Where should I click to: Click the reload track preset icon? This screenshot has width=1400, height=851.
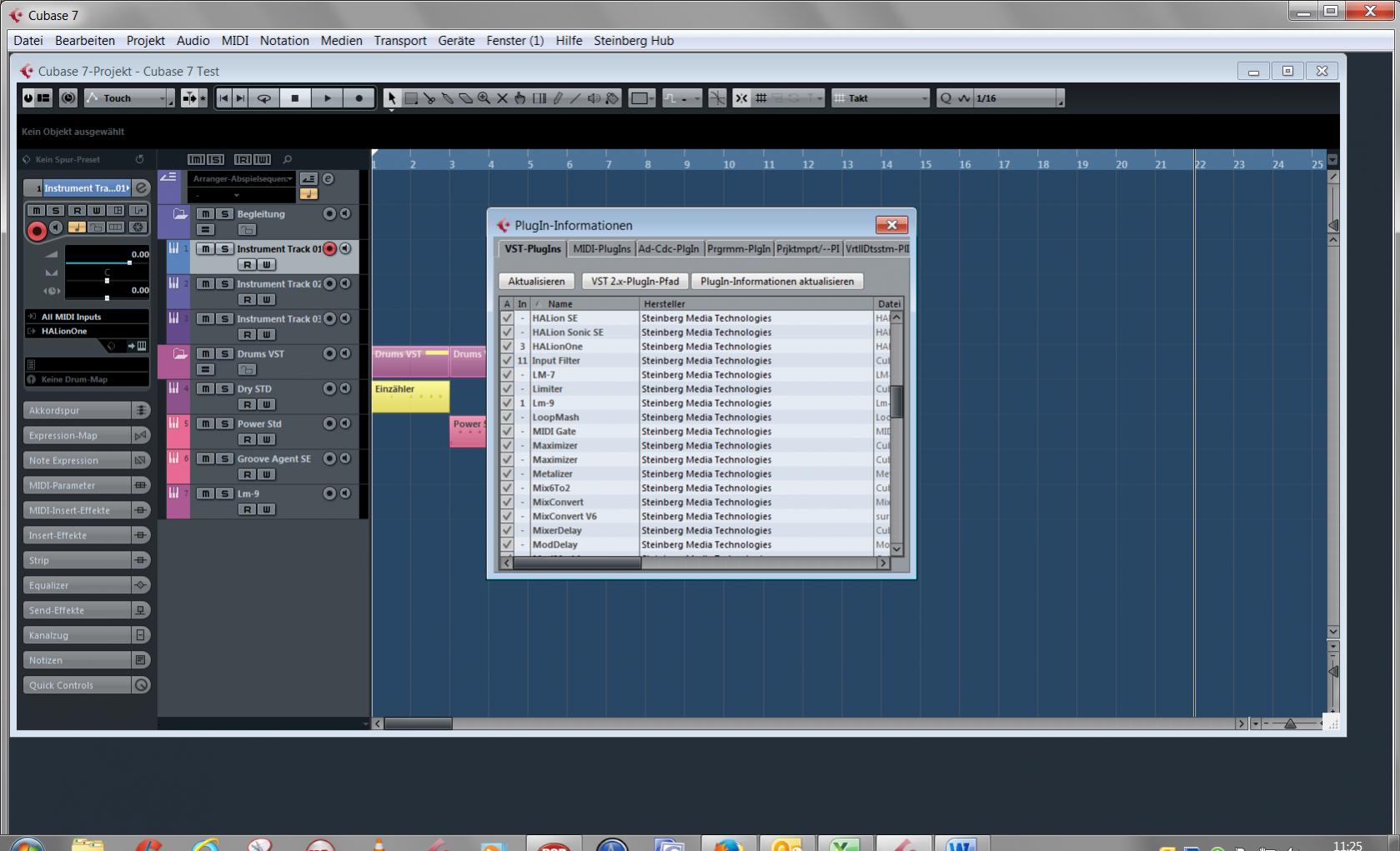tap(139, 159)
